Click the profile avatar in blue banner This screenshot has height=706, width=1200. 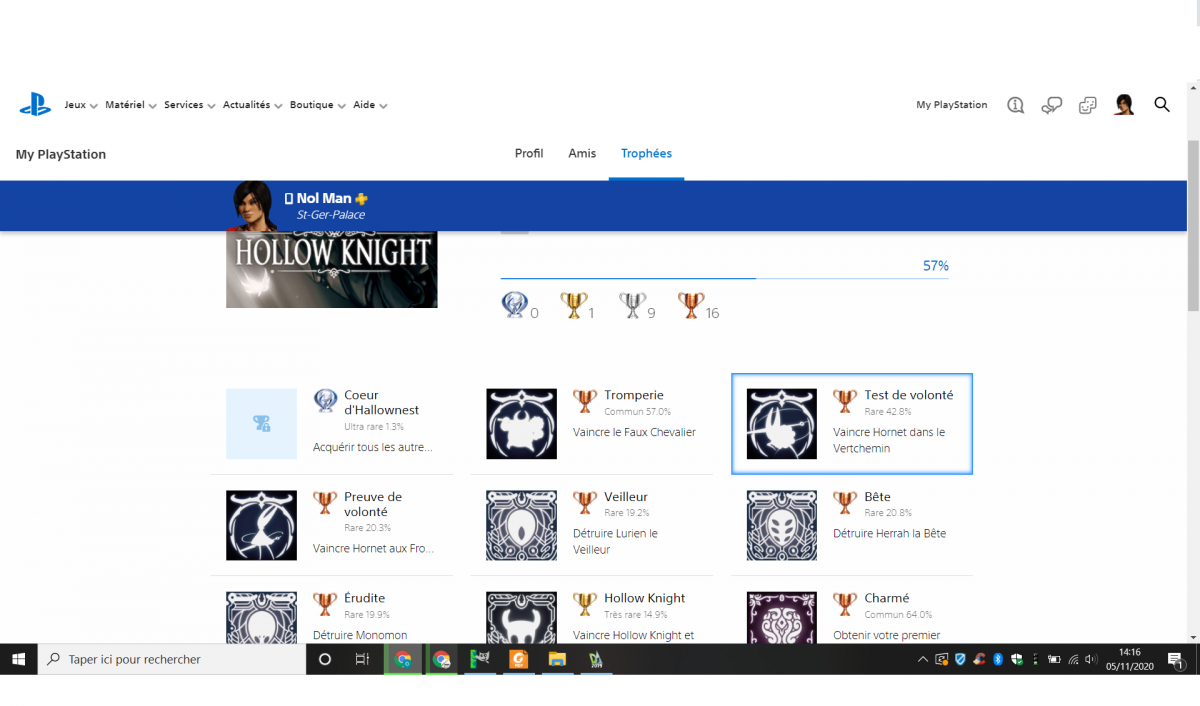click(x=253, y=205)
